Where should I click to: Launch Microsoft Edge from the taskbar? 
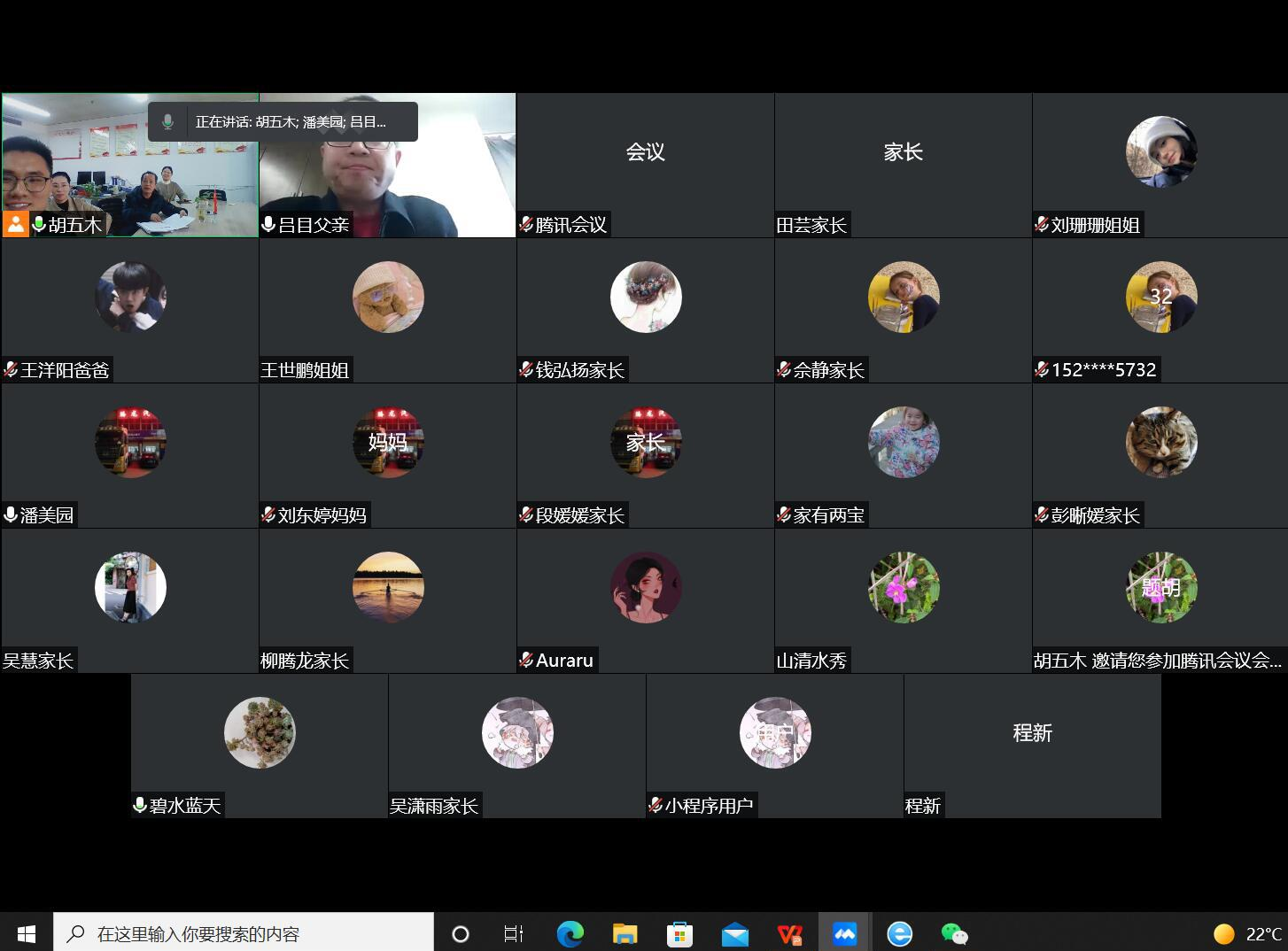[x=570, y=933]
